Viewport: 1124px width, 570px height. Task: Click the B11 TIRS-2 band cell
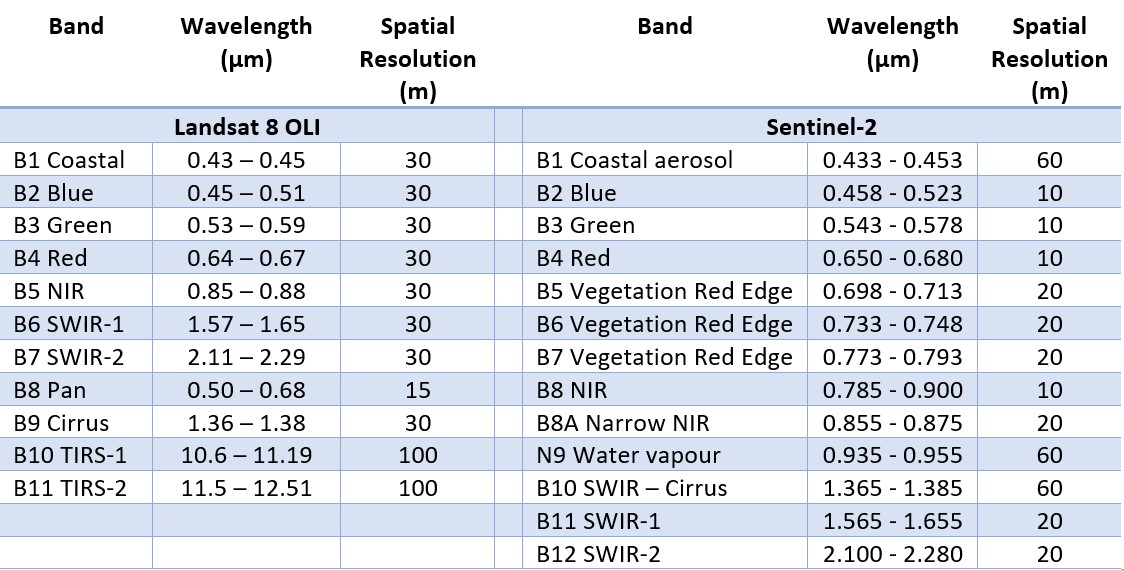tap(76, 488)
